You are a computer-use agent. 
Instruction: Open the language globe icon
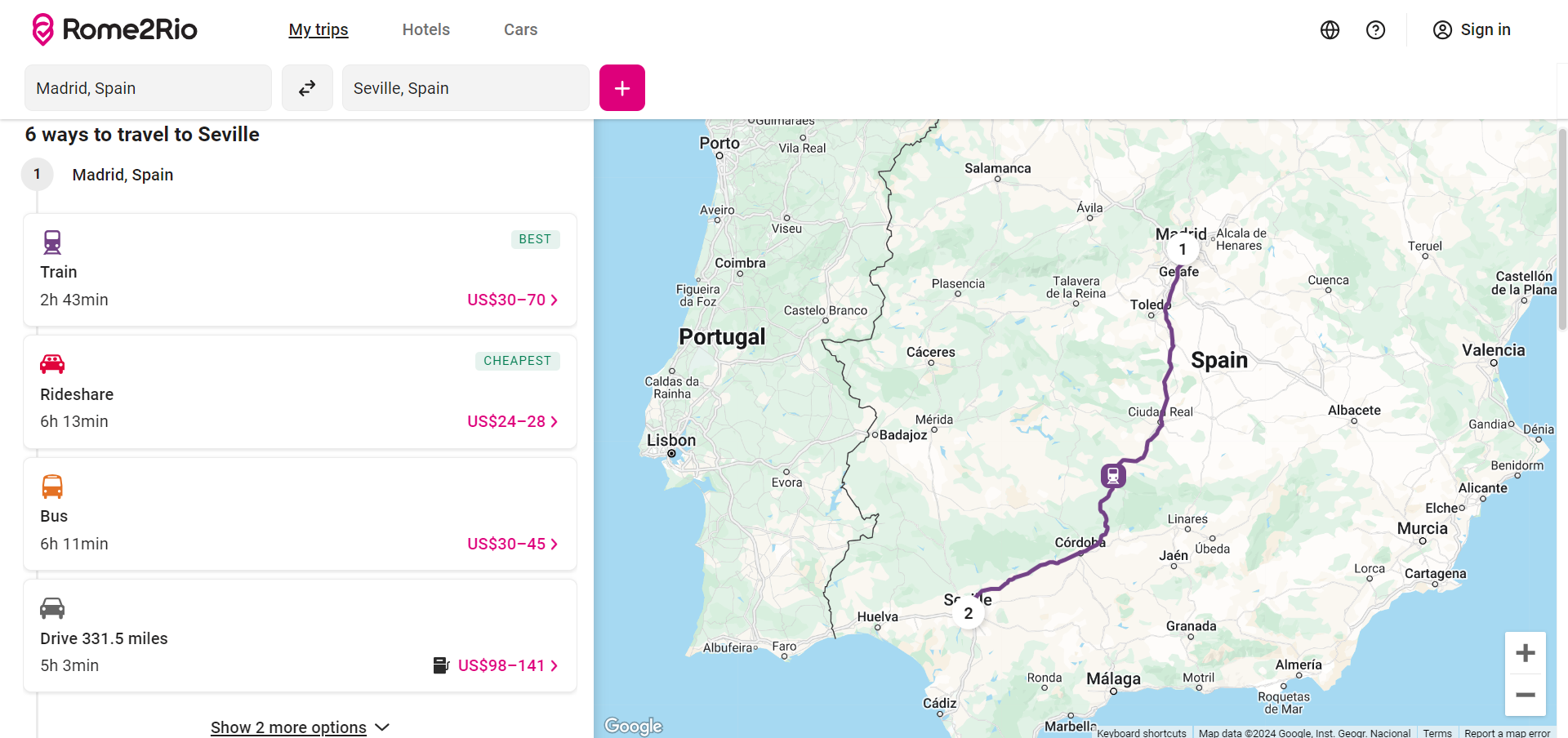coord(1330,30)
